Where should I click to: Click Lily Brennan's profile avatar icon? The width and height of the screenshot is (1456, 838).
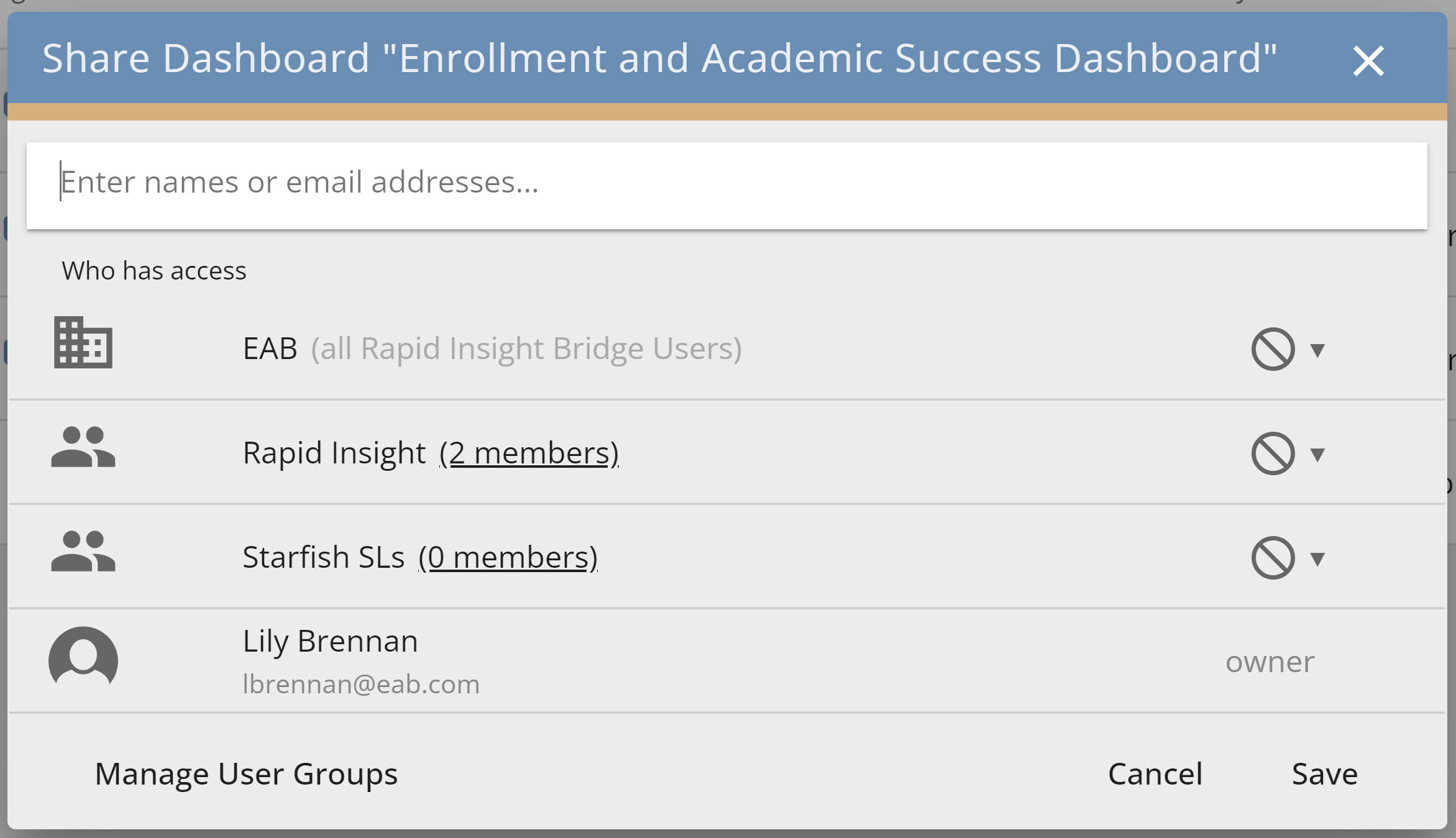tap(83, 658)
